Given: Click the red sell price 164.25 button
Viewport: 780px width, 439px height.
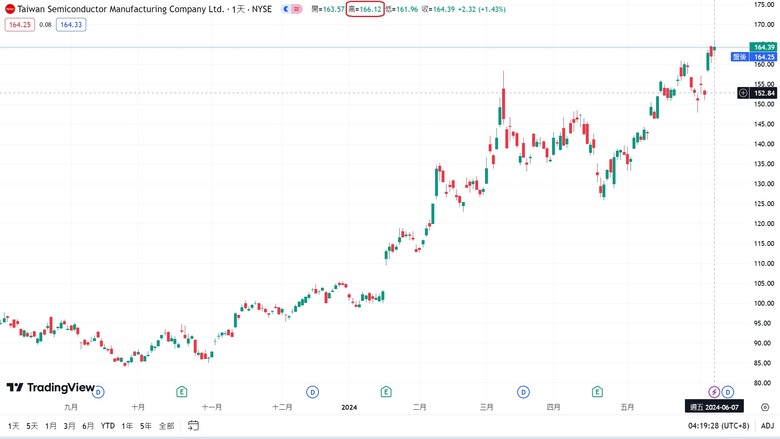Looking at the screenshot, I should coord(20,25).
